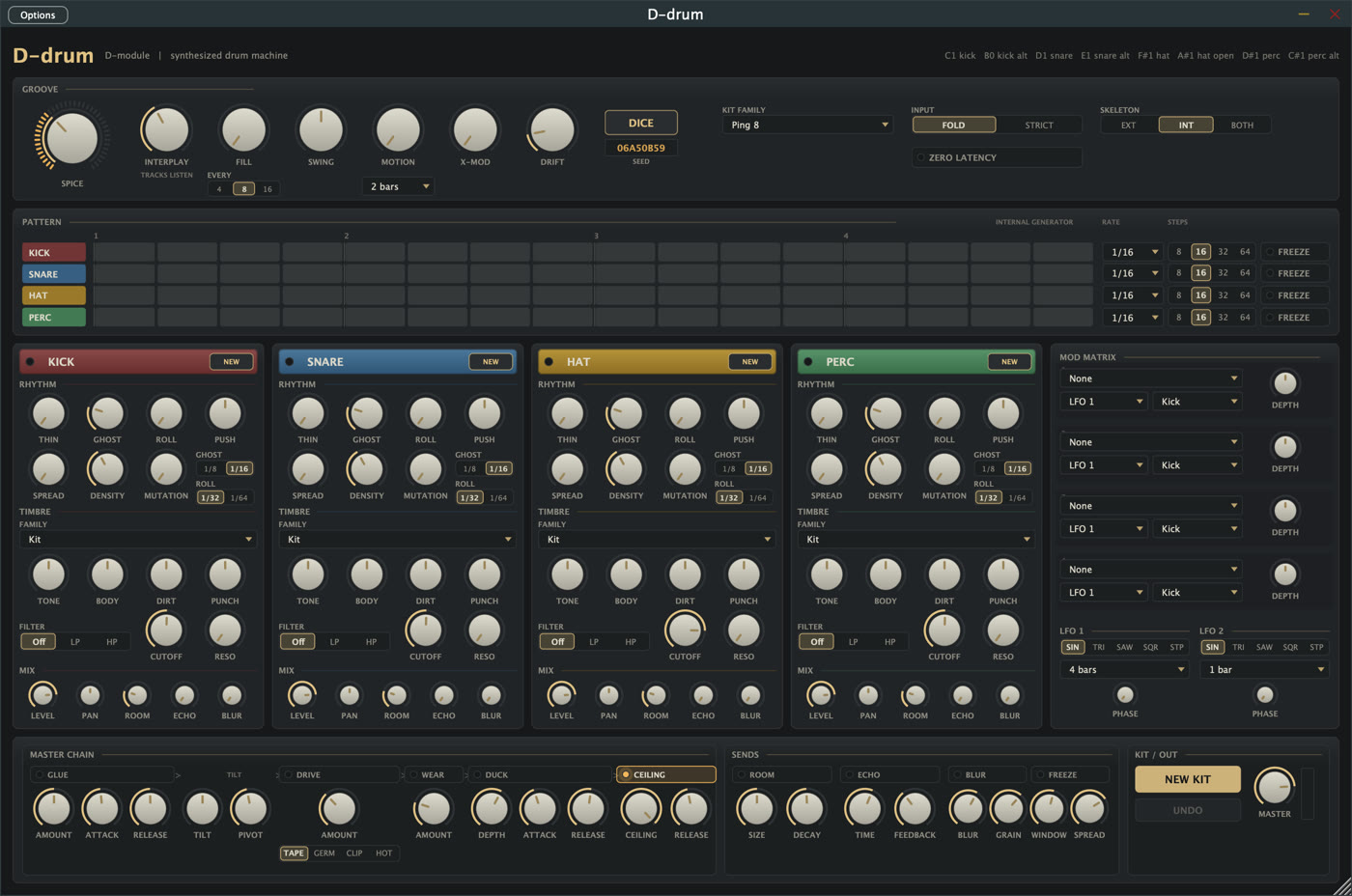Toggle FREEZE for the Kick pattern row

coord(1295,252)
